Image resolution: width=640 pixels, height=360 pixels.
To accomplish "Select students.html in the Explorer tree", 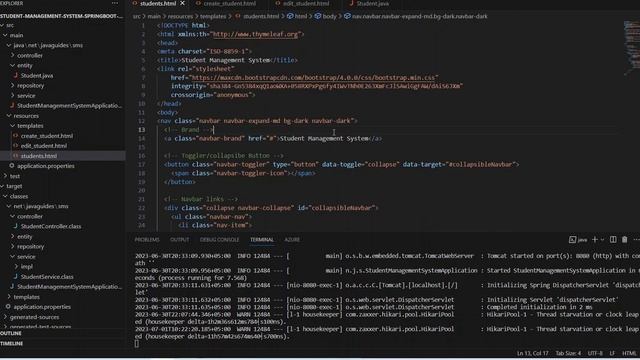I will click(x=39, y=156).
